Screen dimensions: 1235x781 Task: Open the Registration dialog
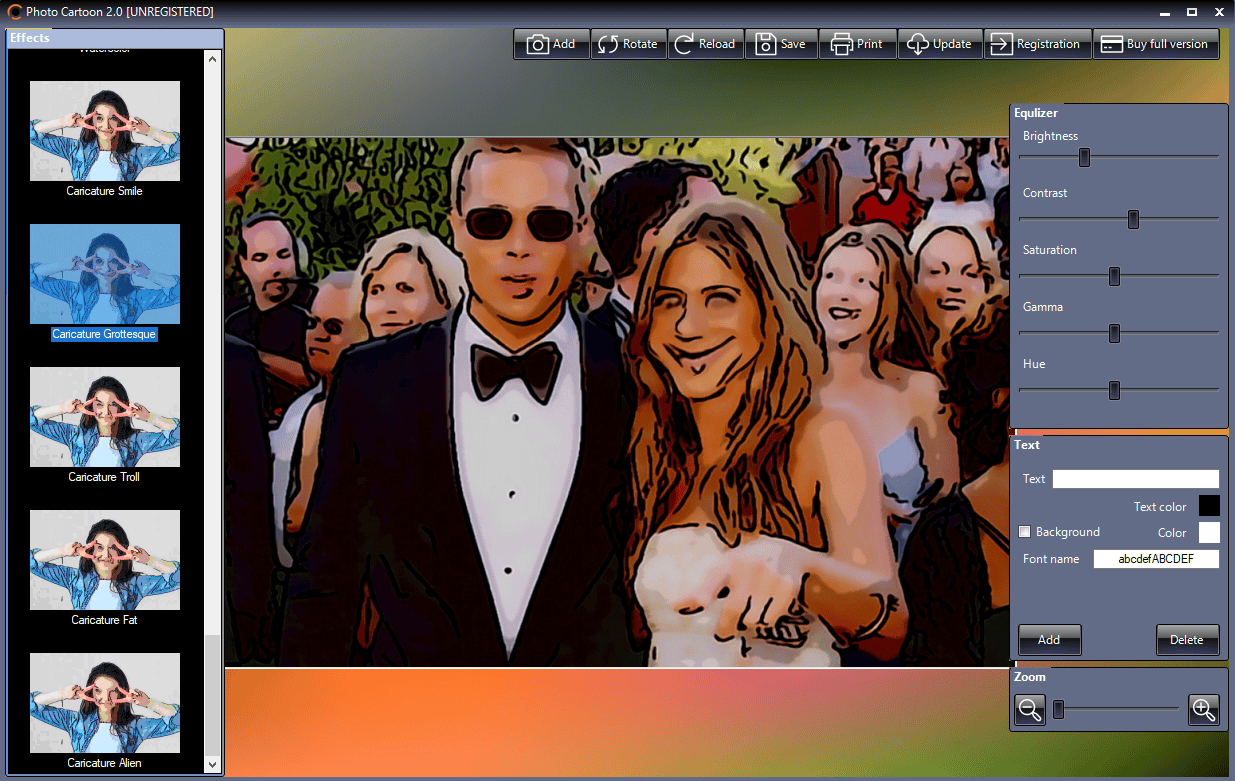1037,44
